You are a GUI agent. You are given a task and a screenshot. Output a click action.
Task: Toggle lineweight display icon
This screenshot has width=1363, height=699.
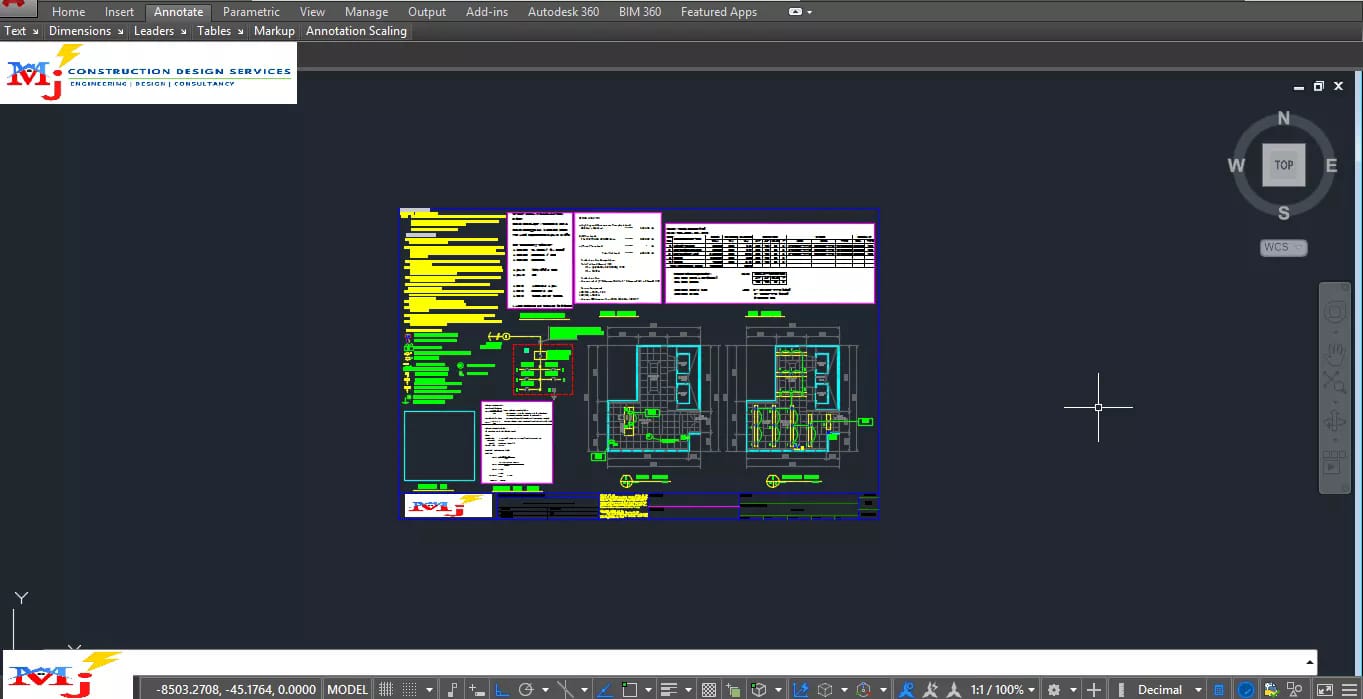coord(669,689)
